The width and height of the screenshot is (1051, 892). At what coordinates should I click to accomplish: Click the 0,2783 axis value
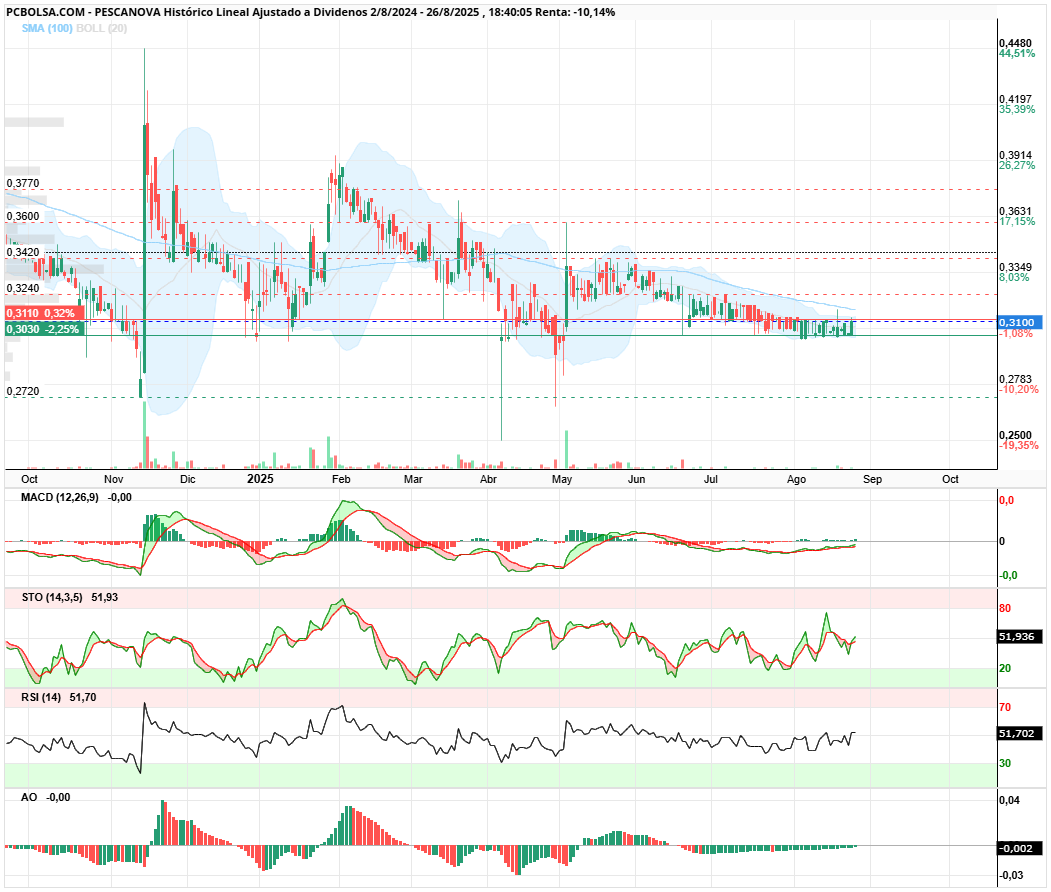click(x=1015, y=379)
